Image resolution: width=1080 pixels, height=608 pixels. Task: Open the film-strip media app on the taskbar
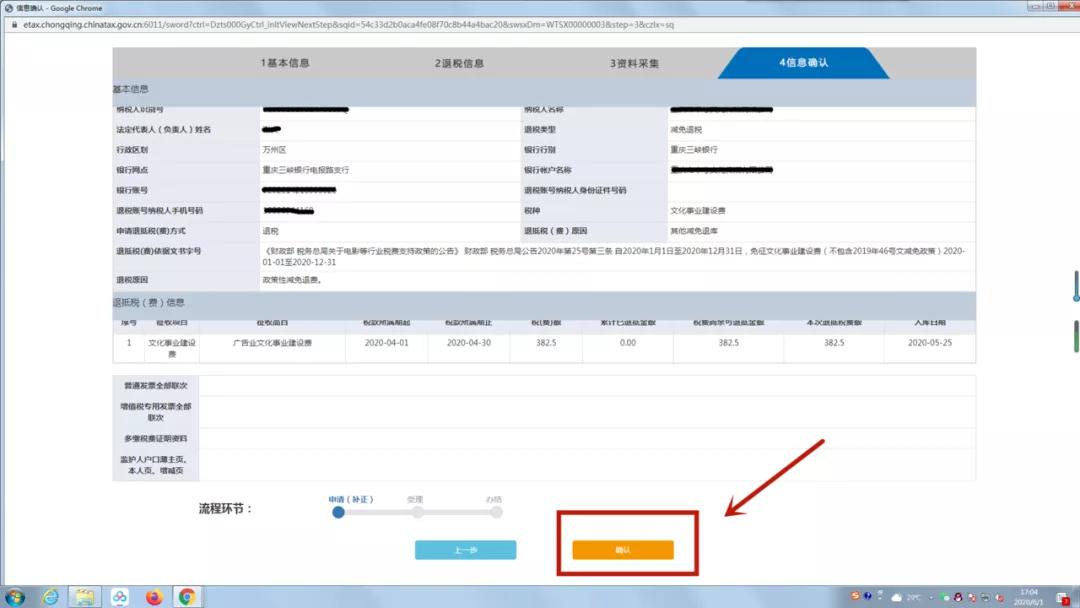click(86, 598)
